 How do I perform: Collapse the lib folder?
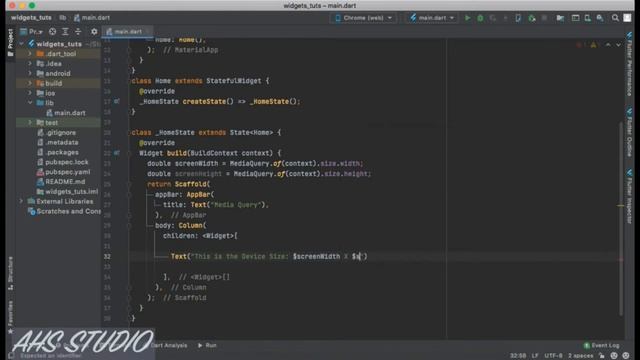click(30, 103)
